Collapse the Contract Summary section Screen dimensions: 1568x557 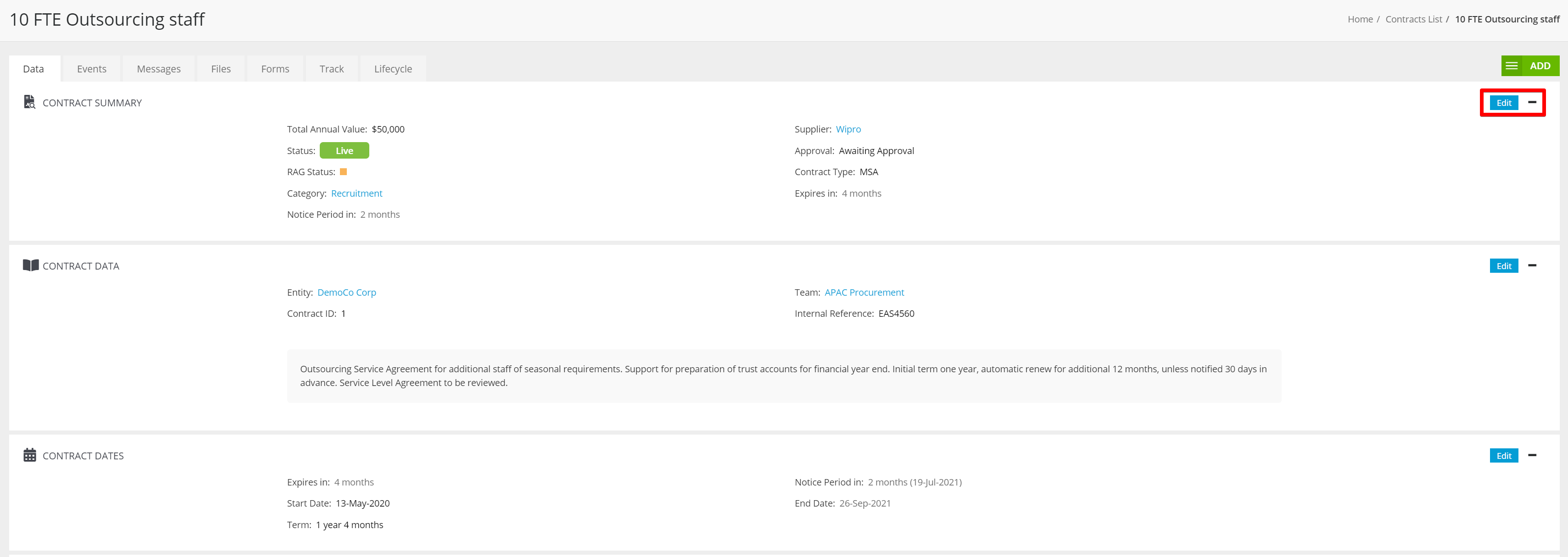(x=1532, y=102)
